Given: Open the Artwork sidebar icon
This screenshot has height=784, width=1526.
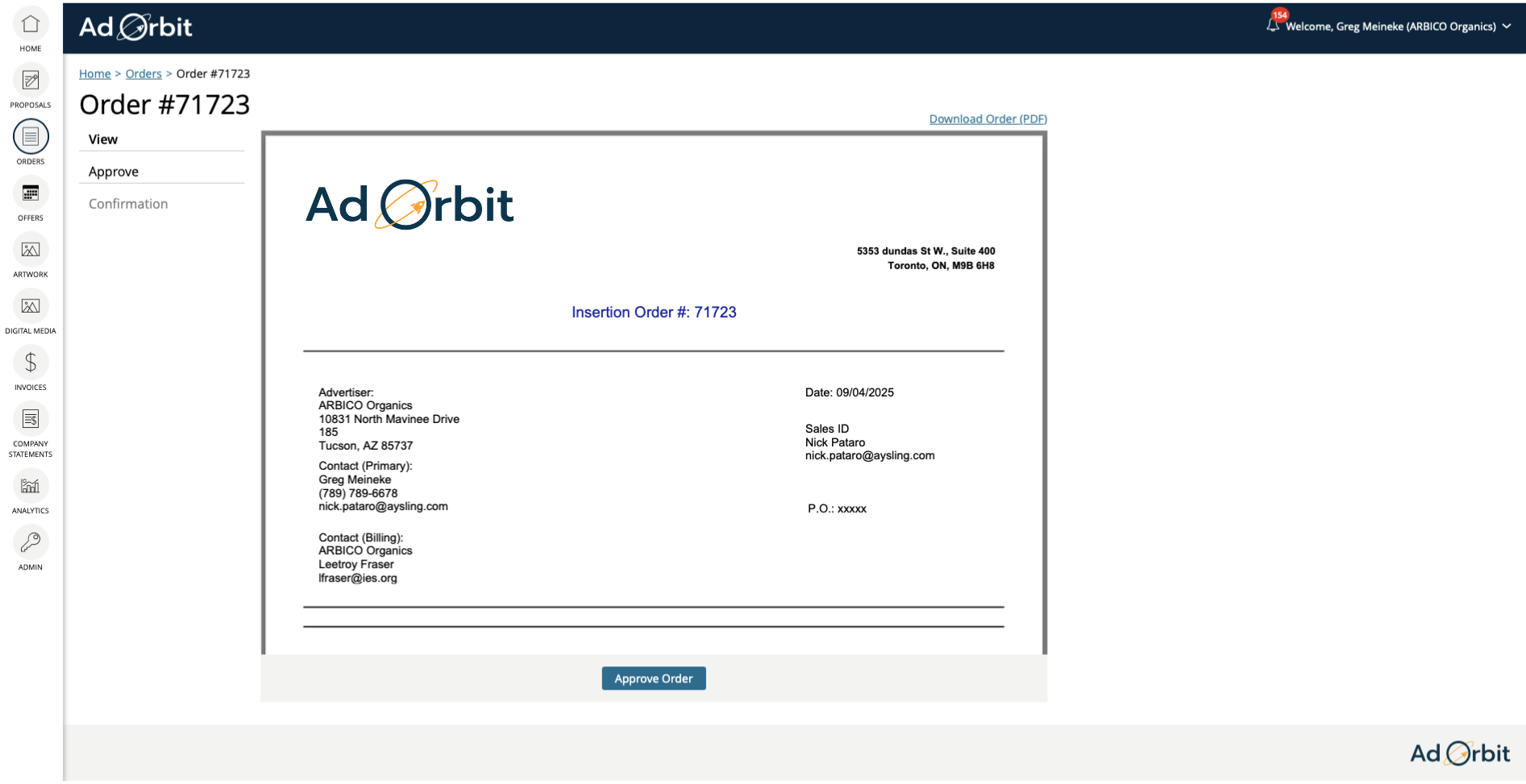Looking at the screenshot, I should pyautogui.click(x=31, y=250).
